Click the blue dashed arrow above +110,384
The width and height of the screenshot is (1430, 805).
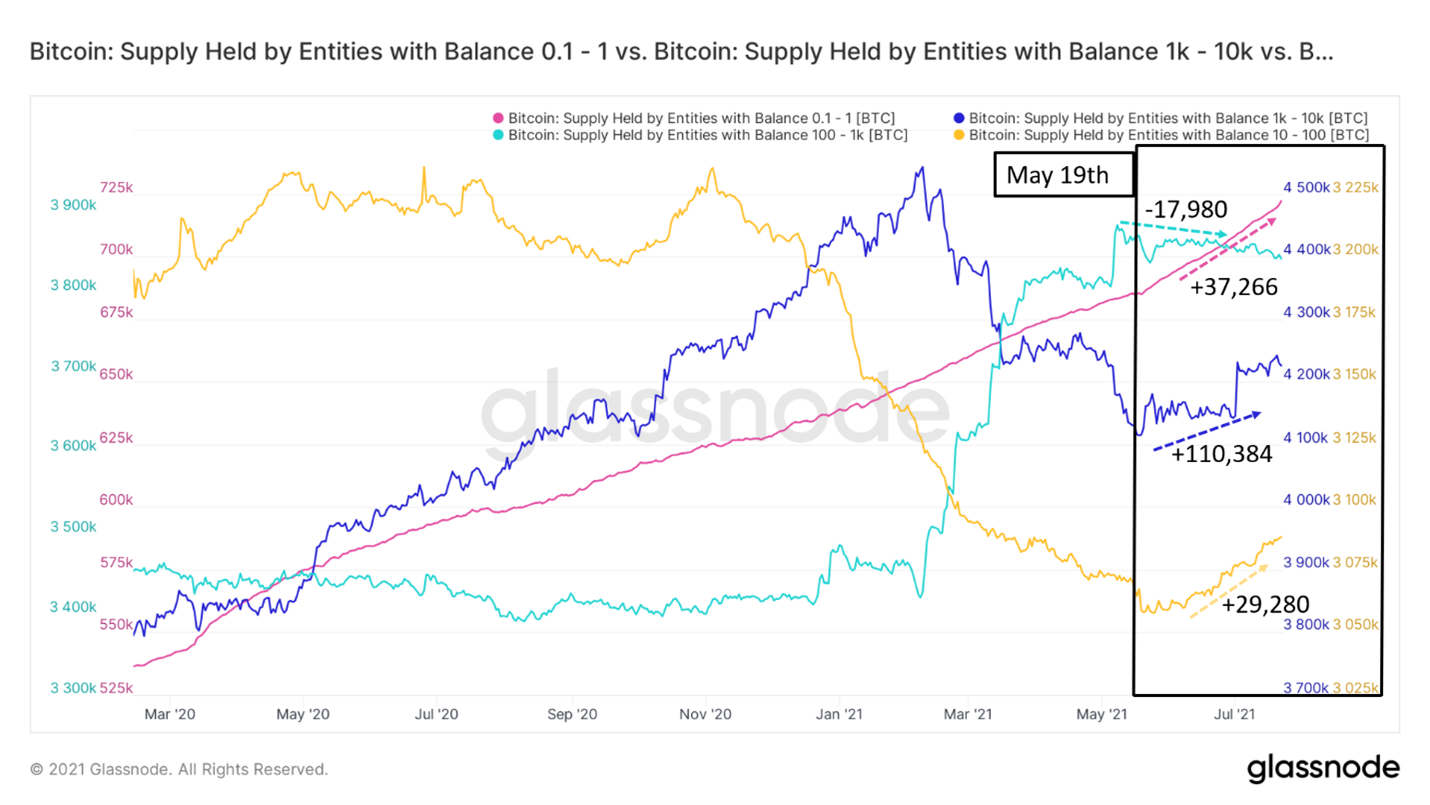pos(1208,431)
